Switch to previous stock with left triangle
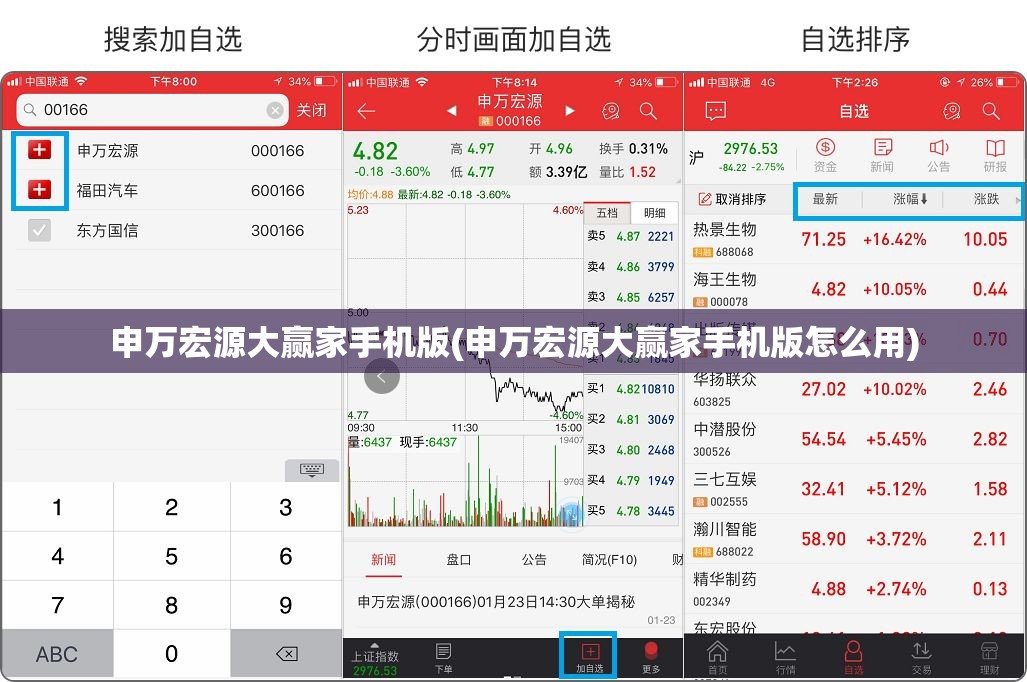The image size is (1027, 682). [x=451, y=111]
